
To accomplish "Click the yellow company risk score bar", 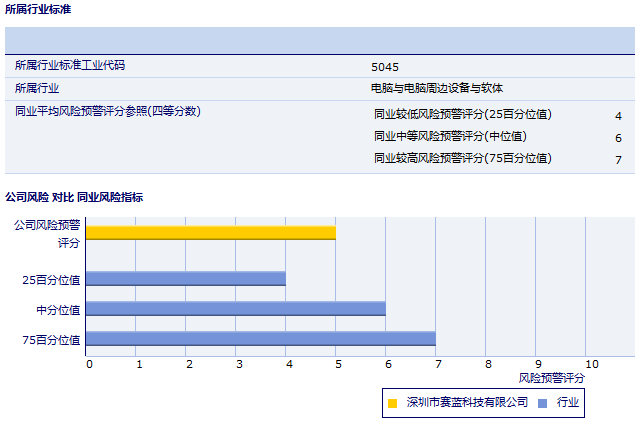I will [210, 233].
